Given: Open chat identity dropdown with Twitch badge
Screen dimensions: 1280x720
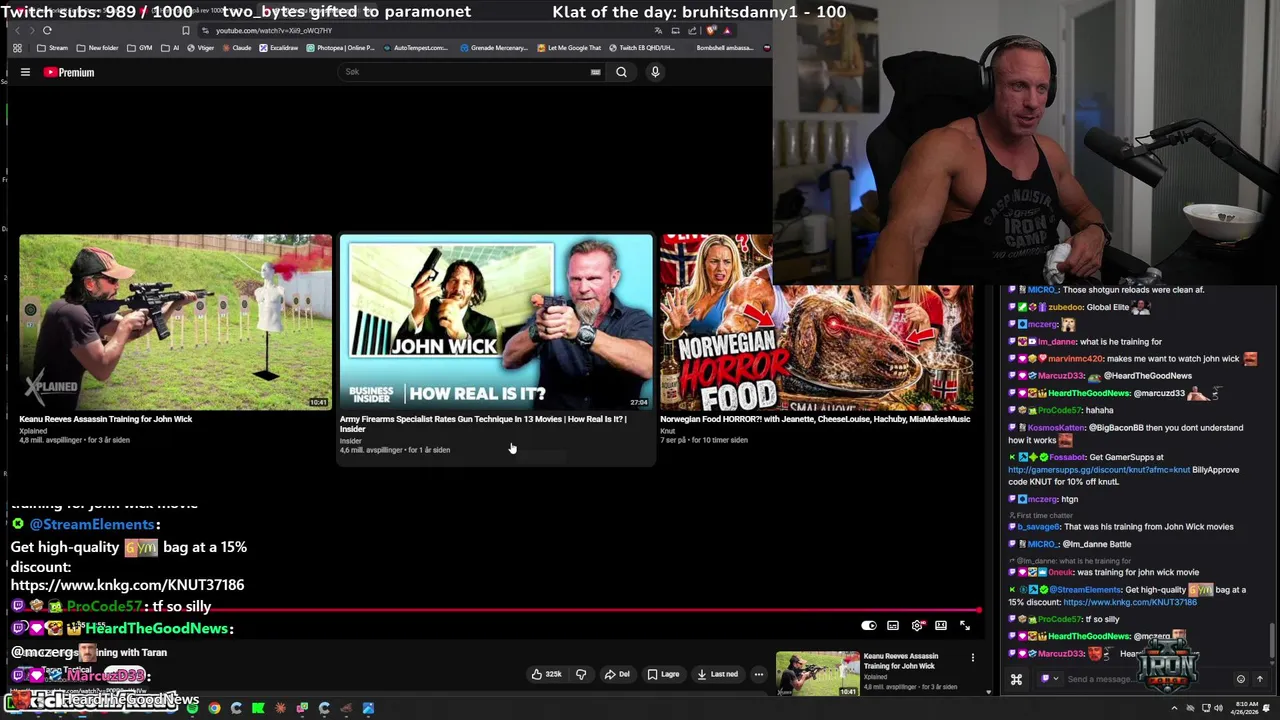Looking at the screenshot, I should pyautogui.click(x=1049, y=679).
